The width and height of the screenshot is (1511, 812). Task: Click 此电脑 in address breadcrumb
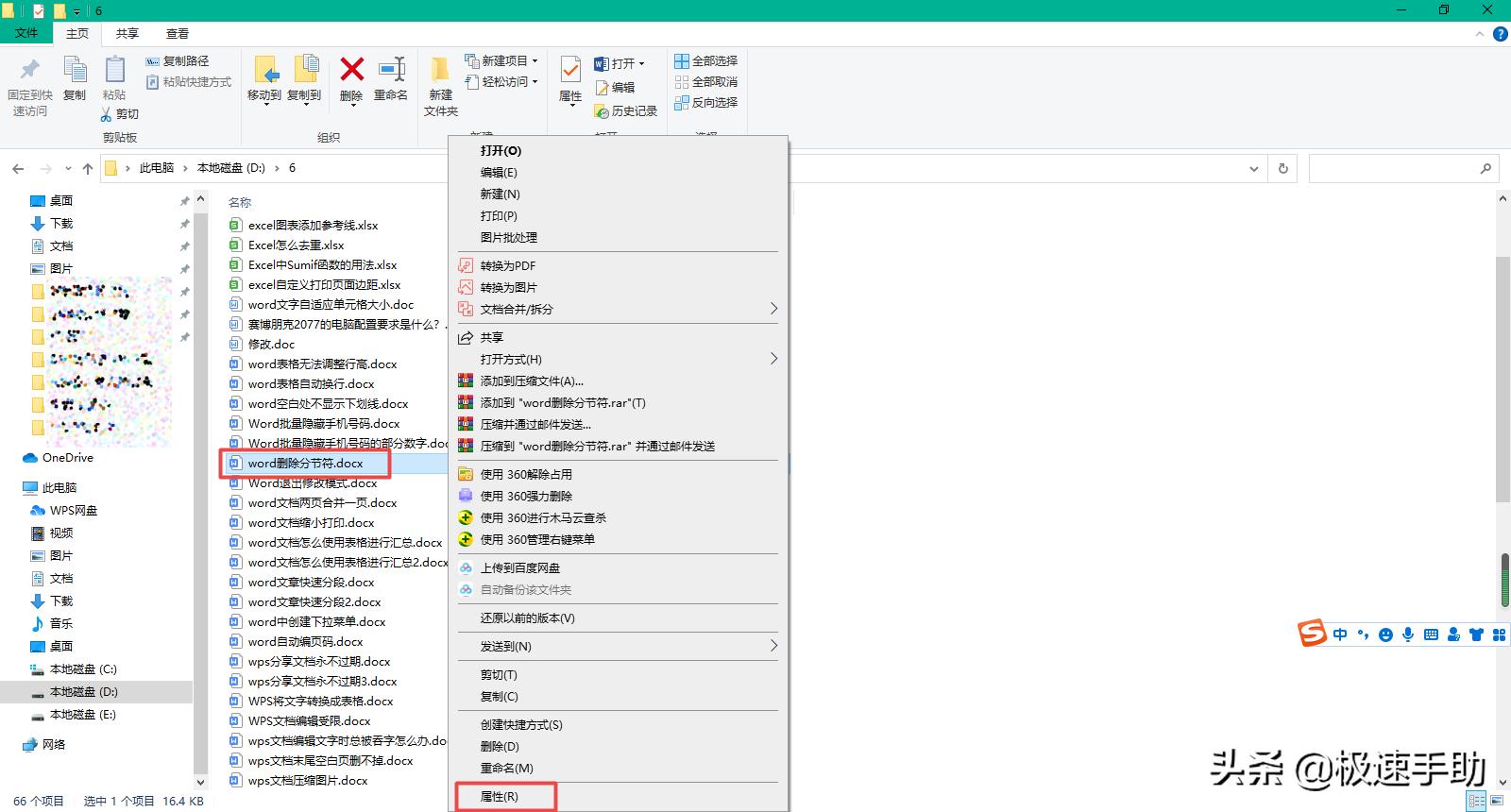157,168
